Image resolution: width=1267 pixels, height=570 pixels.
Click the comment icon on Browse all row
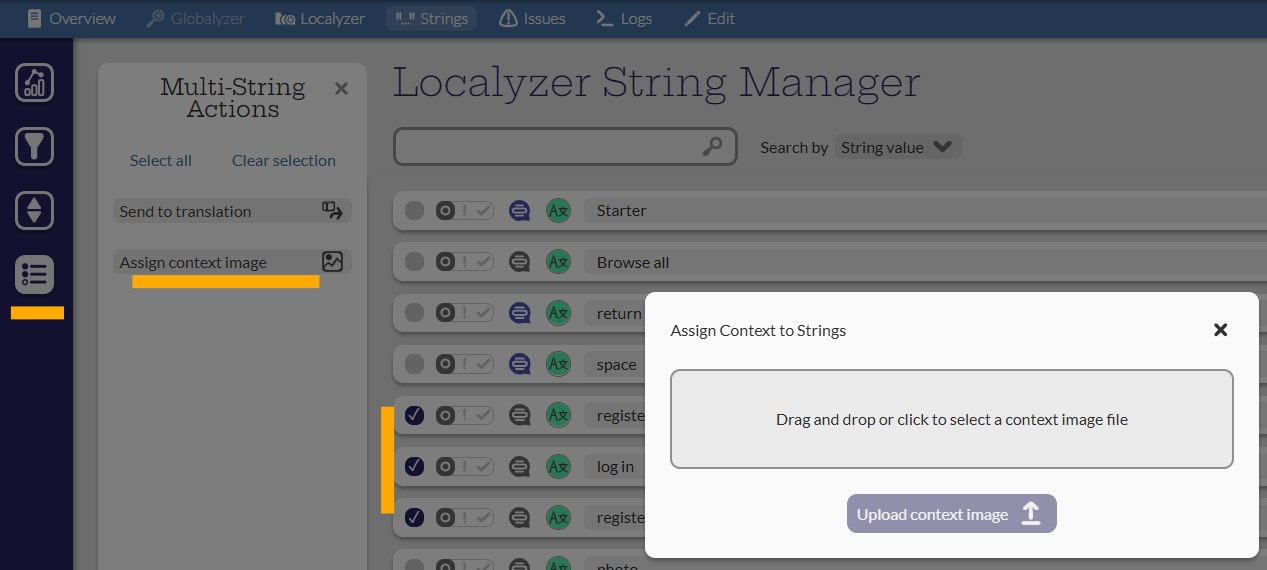pos(519,262)
